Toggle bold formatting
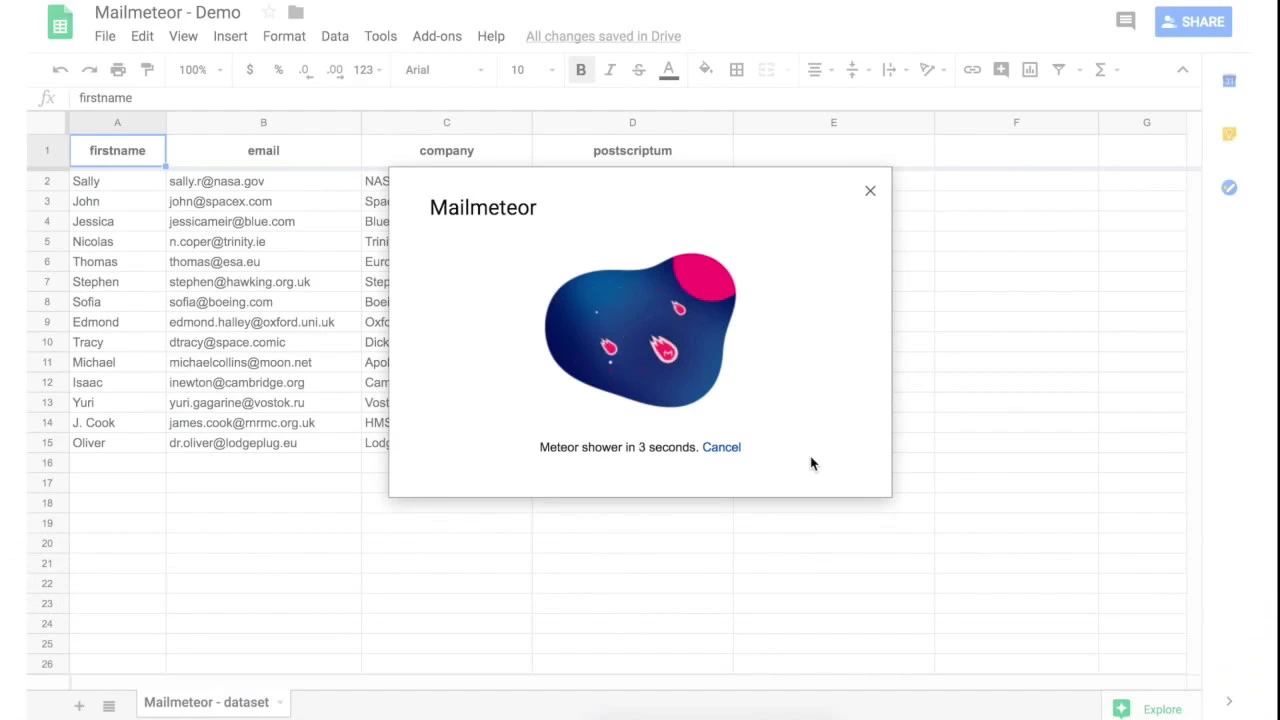 580,70
